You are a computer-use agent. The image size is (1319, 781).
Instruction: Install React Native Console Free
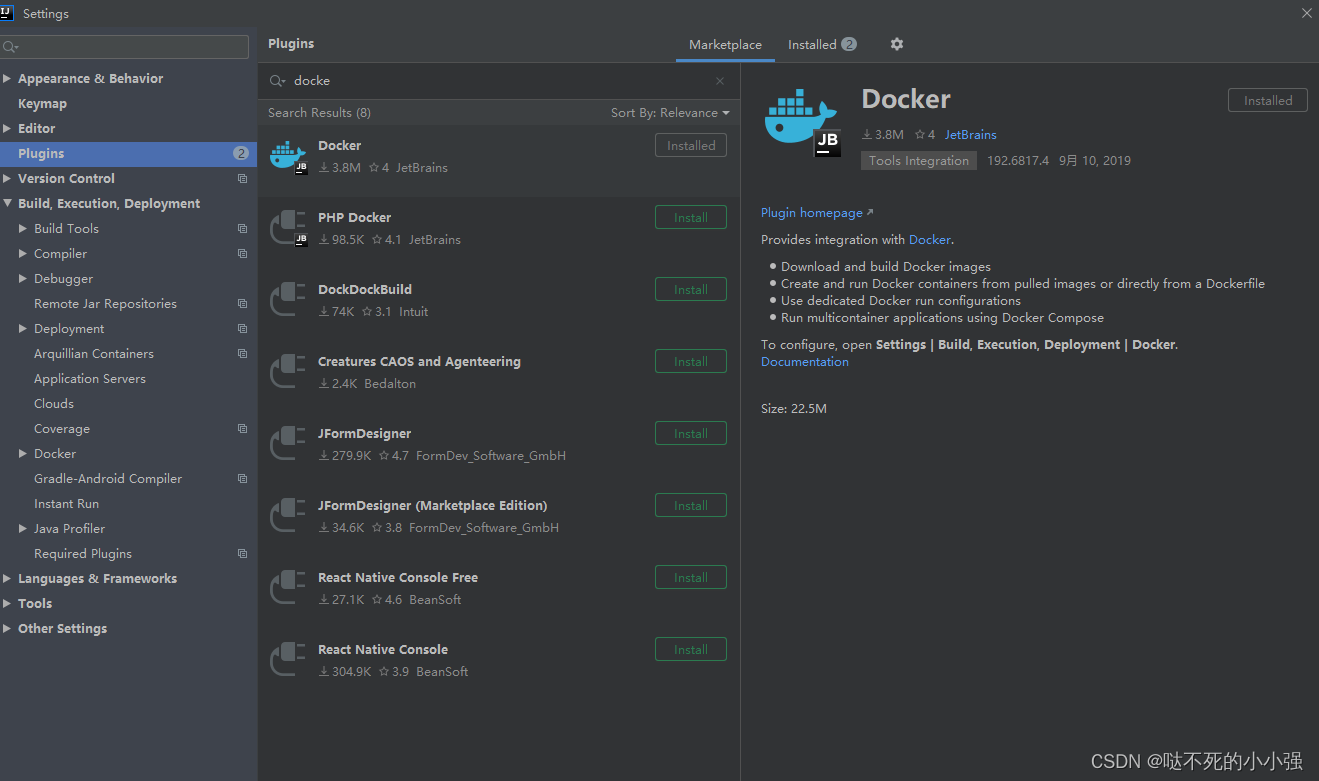[691, 578]
